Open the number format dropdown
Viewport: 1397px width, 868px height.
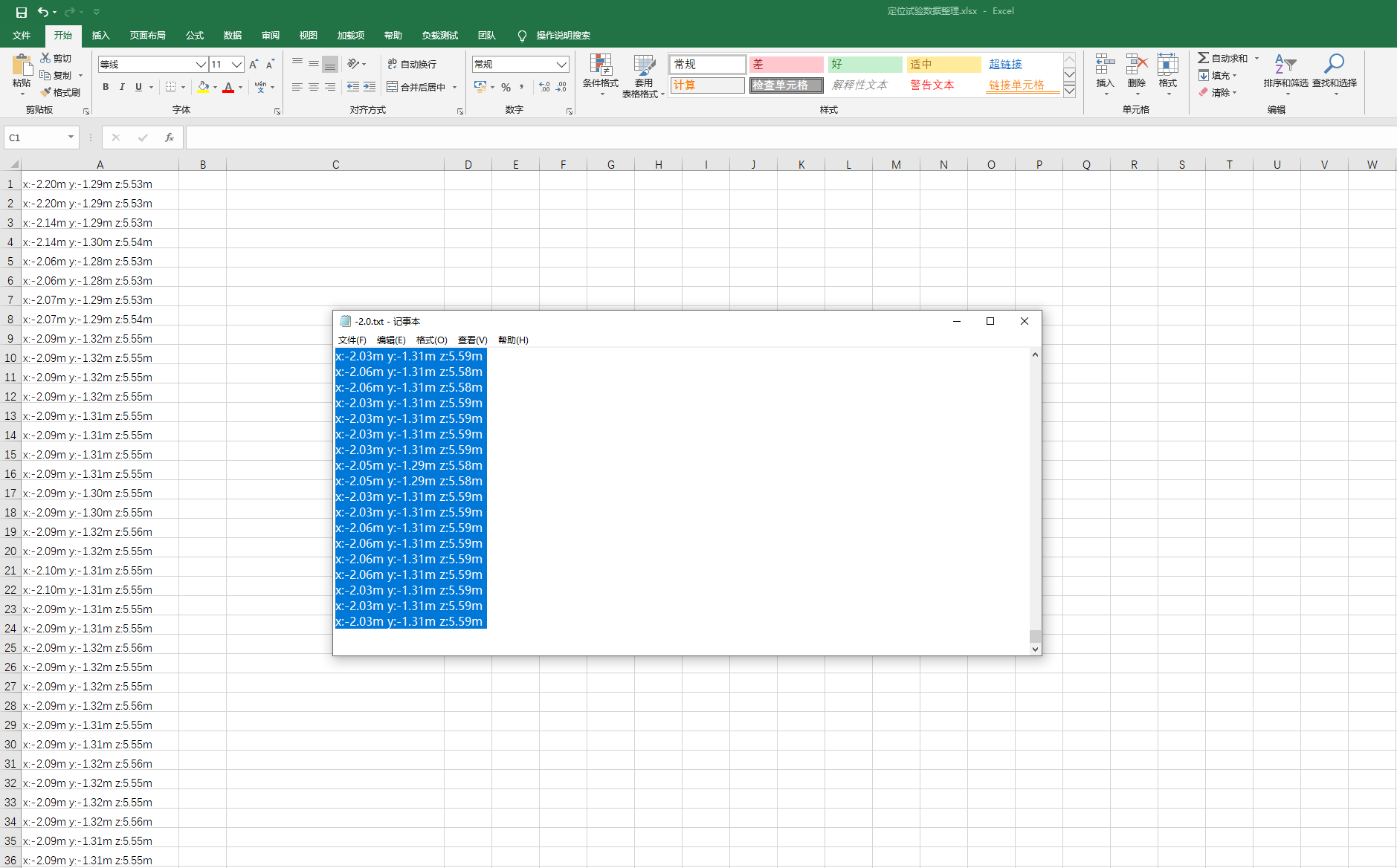point(561,65)
